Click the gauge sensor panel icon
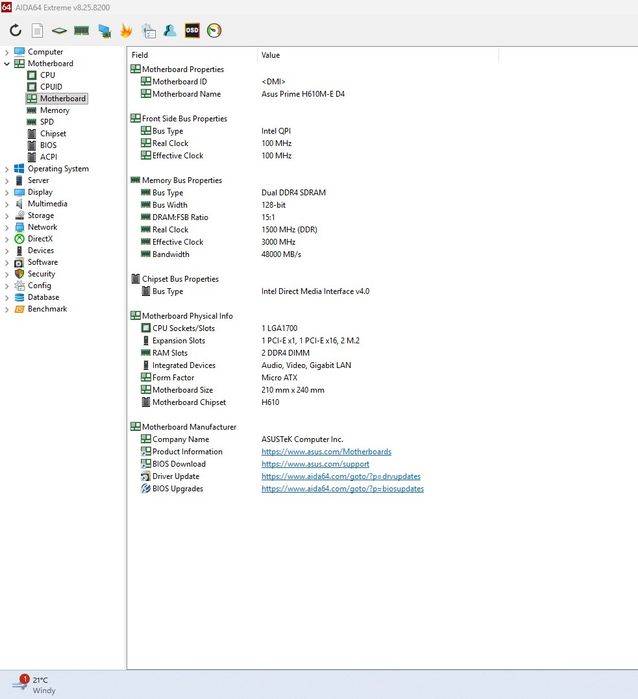 point(214,31)
